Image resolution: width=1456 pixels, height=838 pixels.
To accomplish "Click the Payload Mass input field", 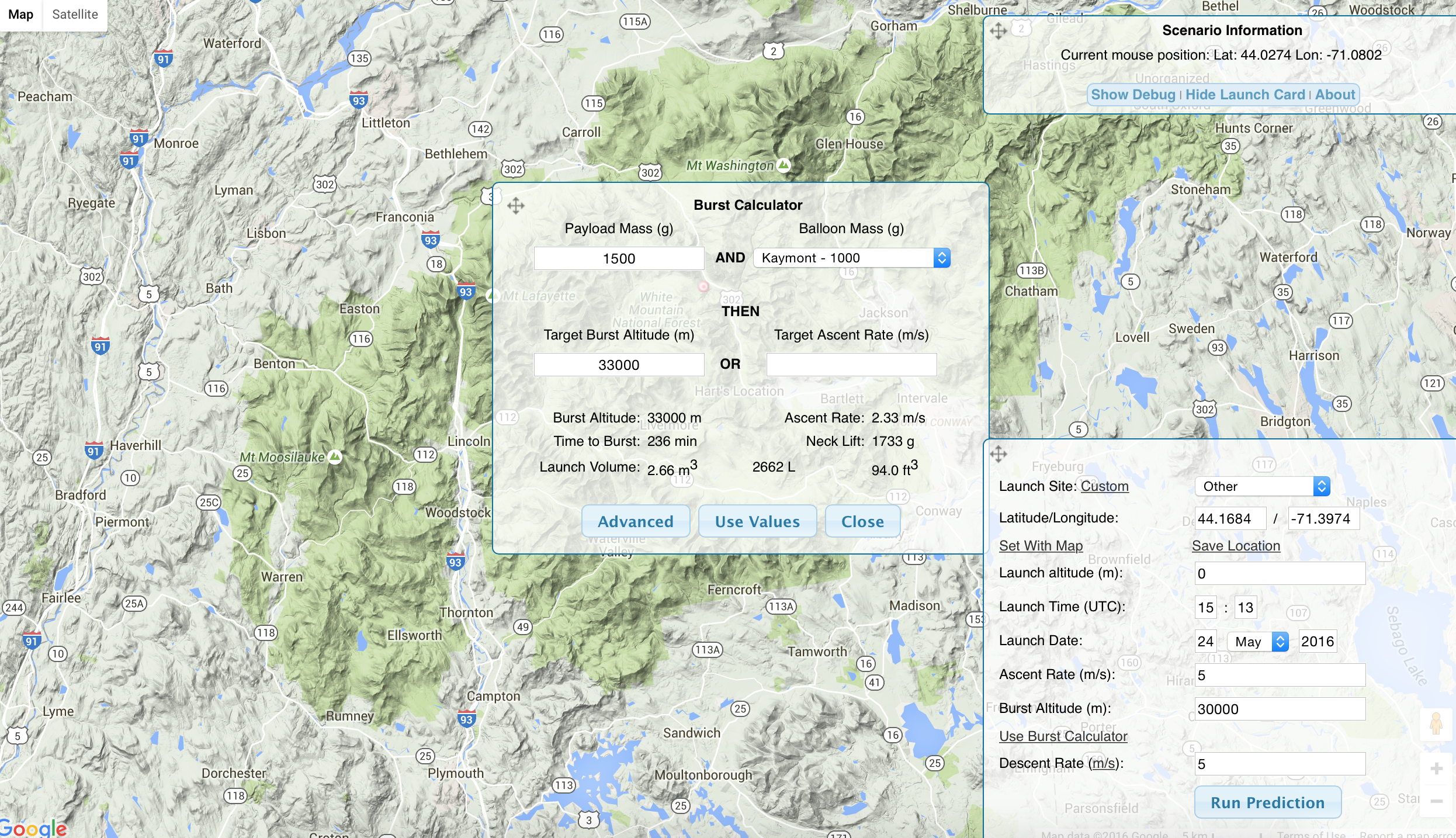I will pos(619,258).
